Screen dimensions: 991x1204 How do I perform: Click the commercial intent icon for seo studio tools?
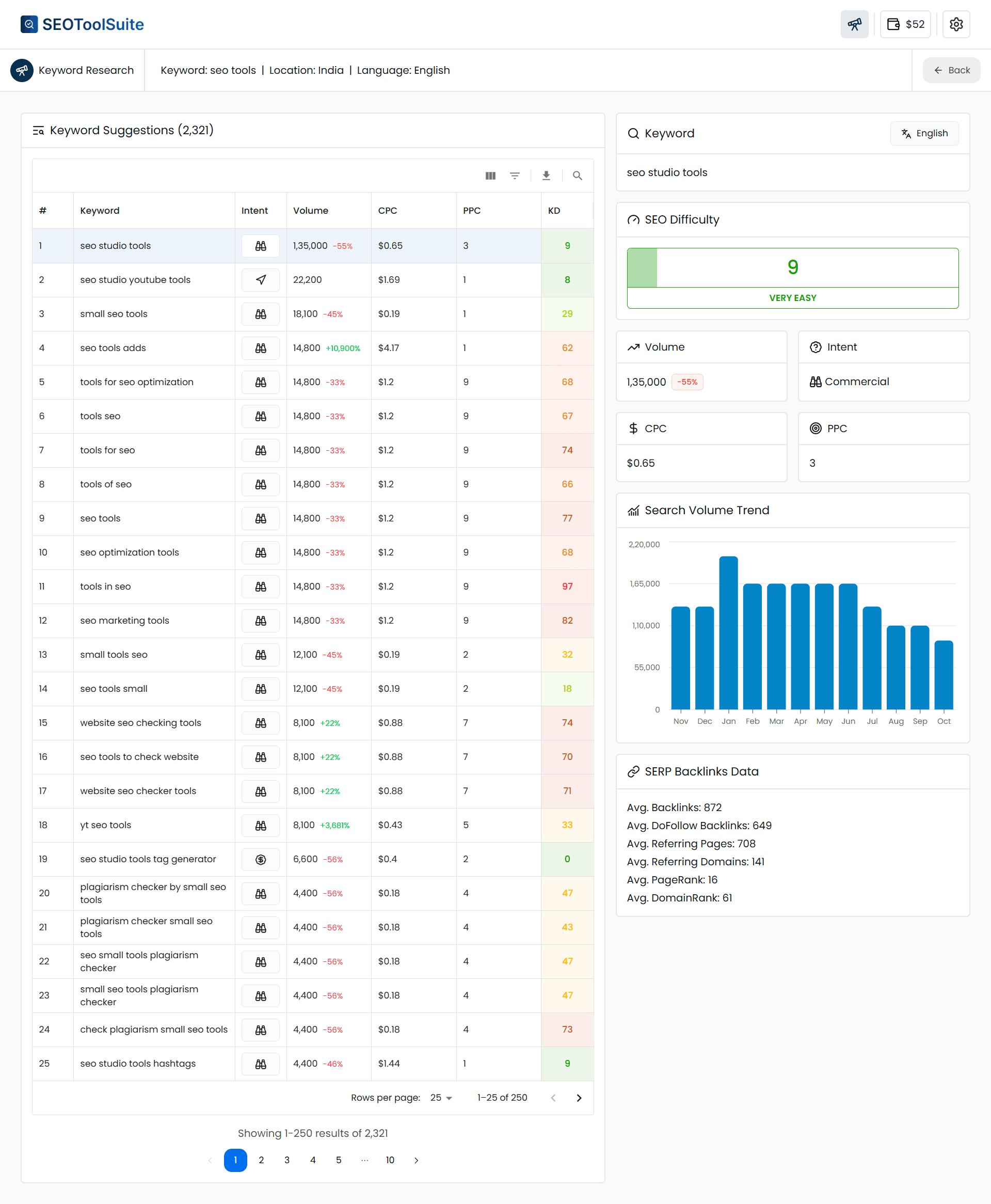(x=260, y=245)
